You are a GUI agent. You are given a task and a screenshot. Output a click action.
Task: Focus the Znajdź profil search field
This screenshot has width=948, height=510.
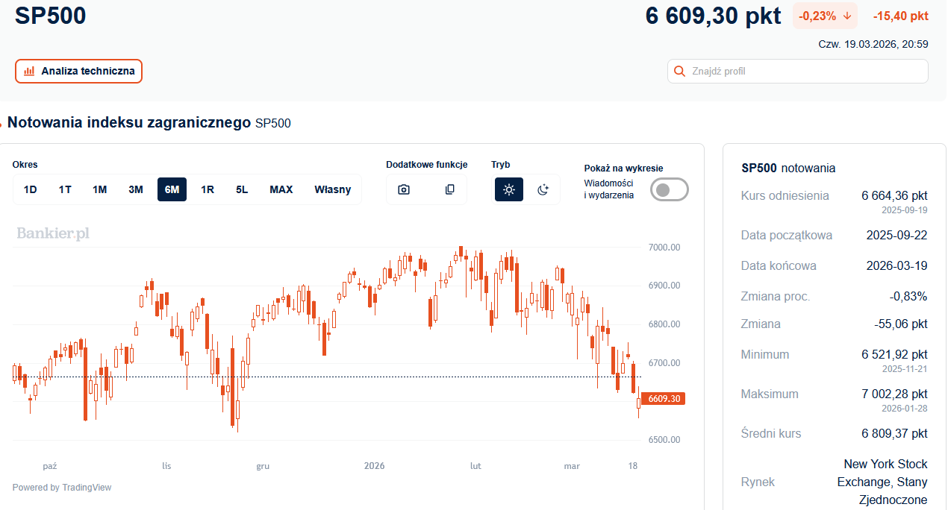797,71
